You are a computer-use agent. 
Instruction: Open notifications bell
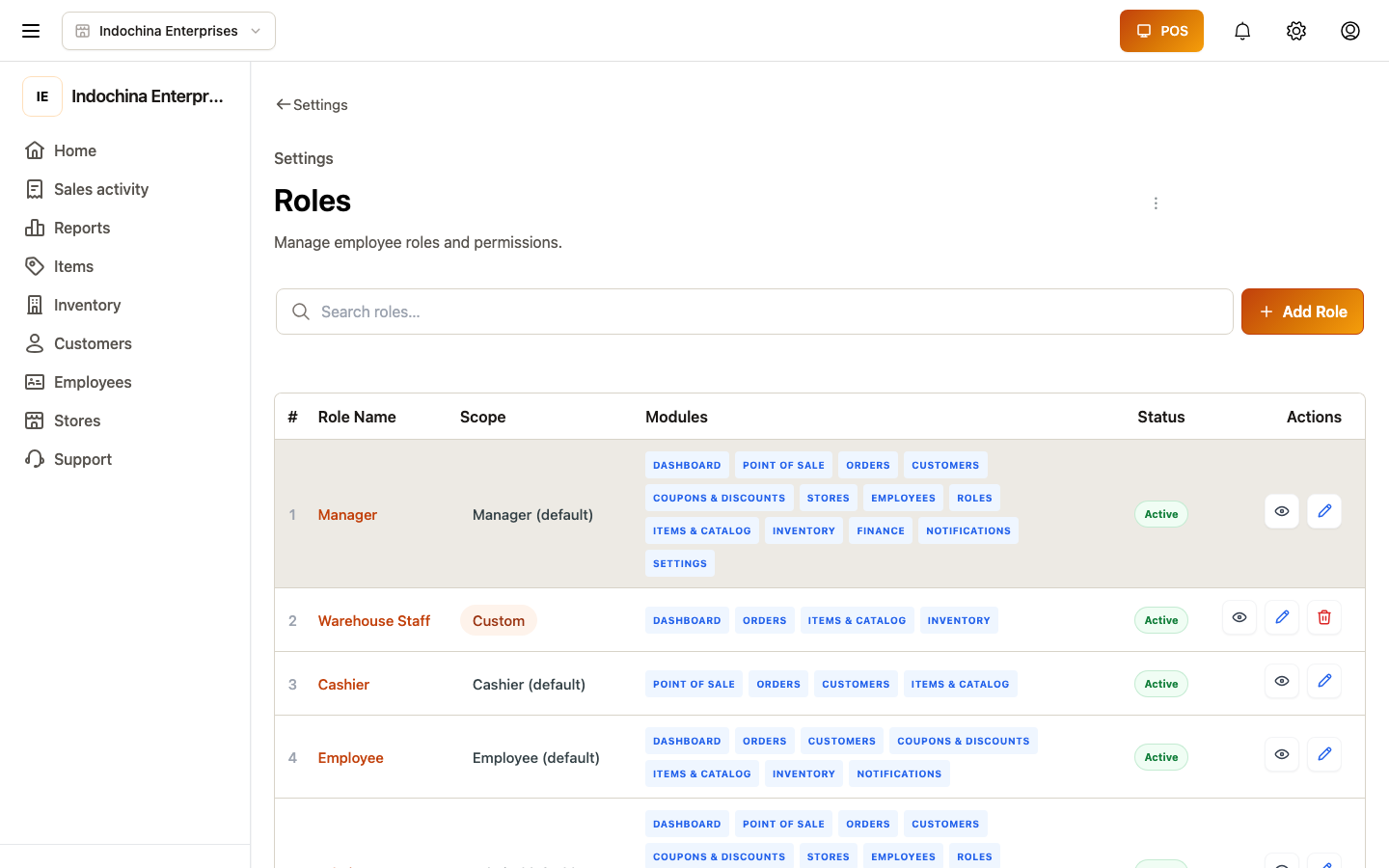tap(1242, 31)
